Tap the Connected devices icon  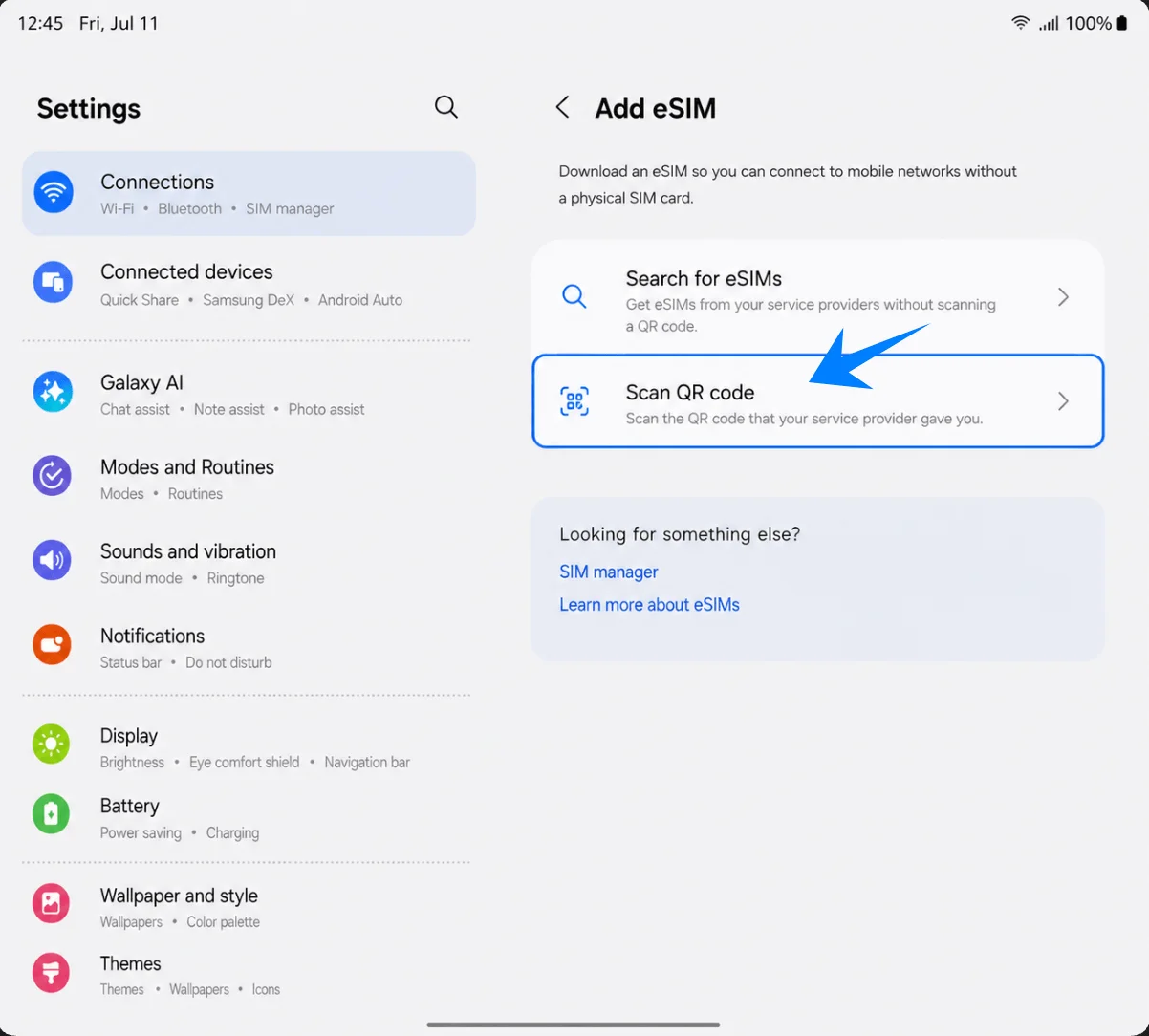53,283
